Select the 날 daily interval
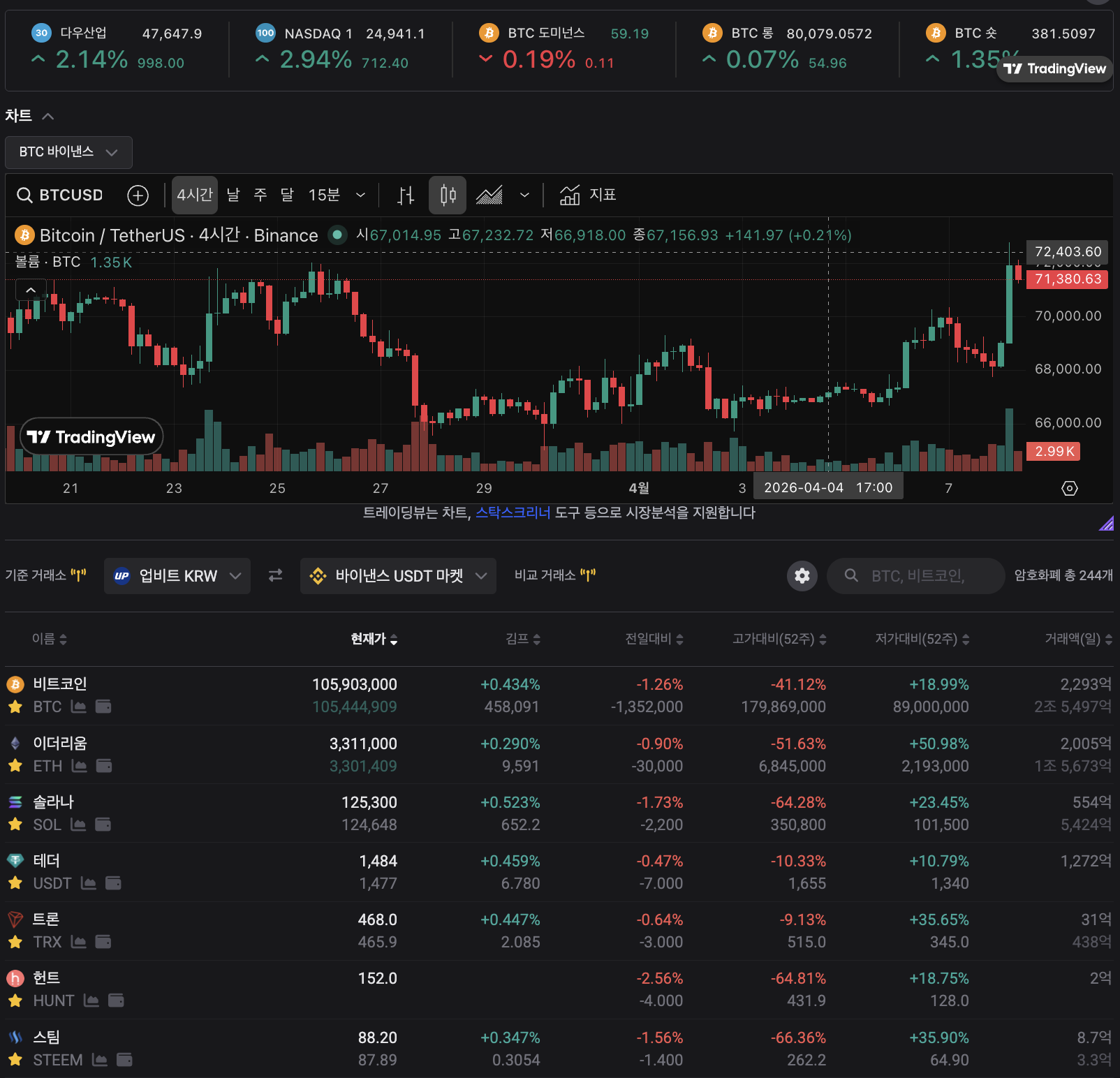 click(x=233, y=195)
